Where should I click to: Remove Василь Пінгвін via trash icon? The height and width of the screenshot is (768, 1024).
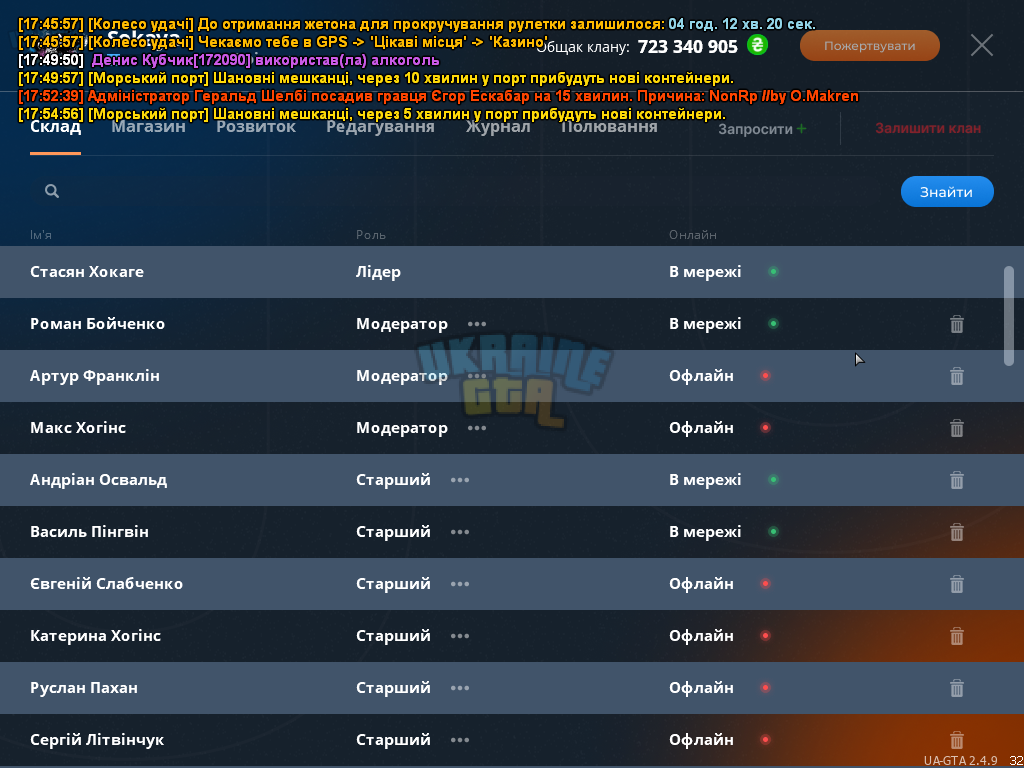[956, 532]
